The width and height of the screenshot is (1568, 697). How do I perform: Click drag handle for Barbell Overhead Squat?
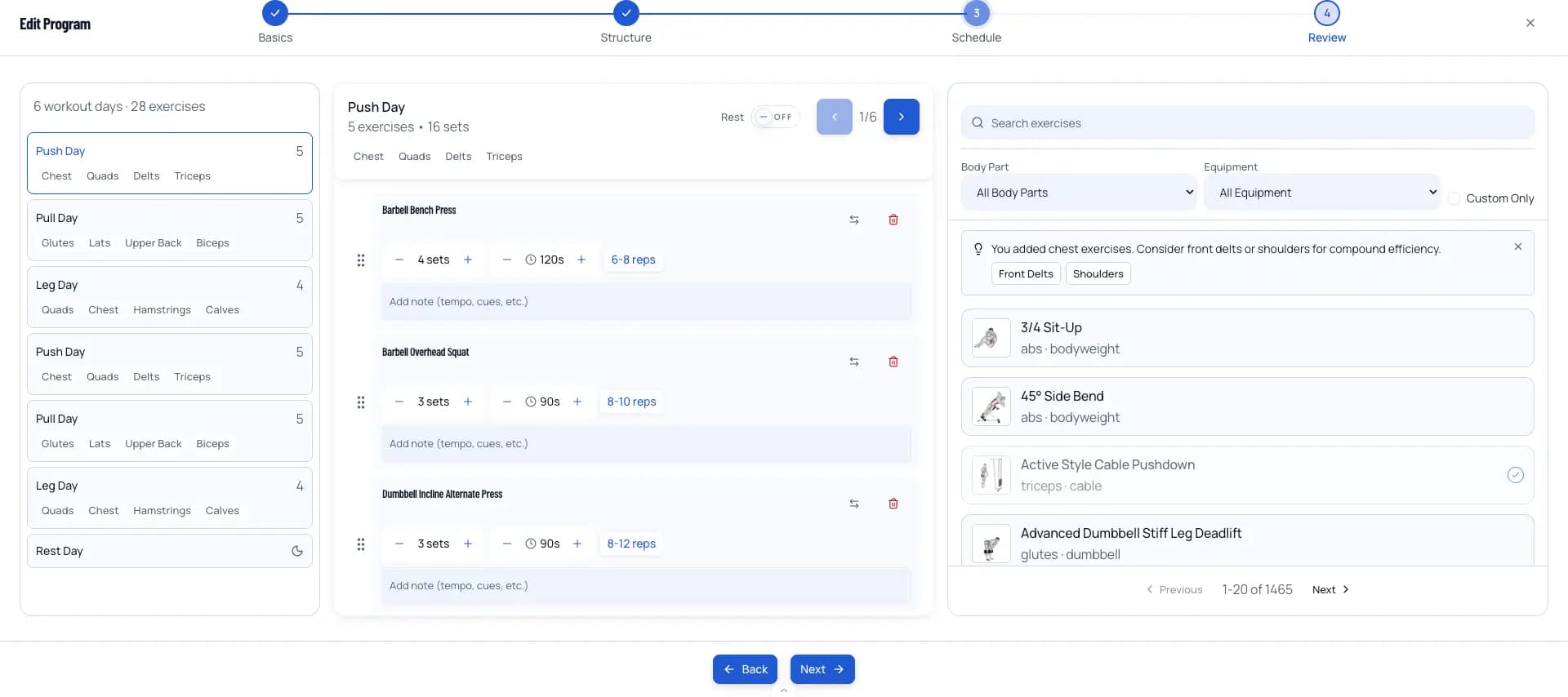coord(361,402)
